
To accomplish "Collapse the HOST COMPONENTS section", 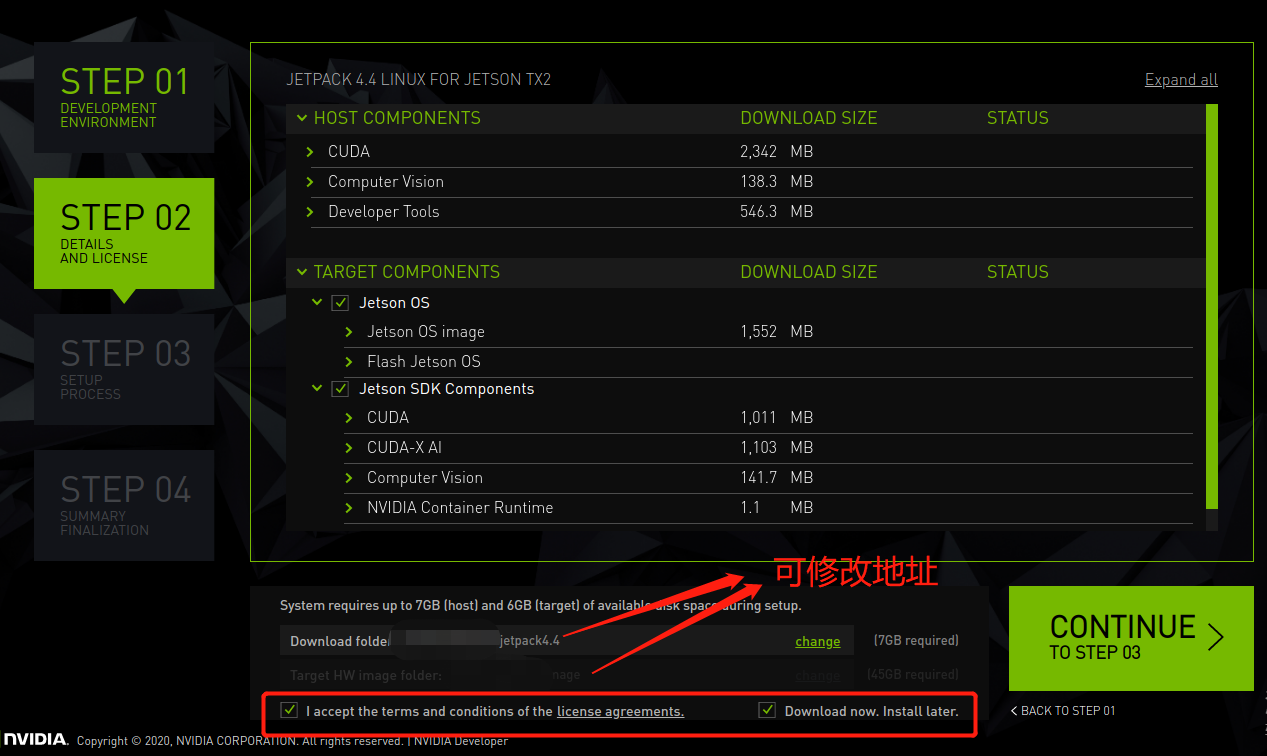I will point(302,118).
